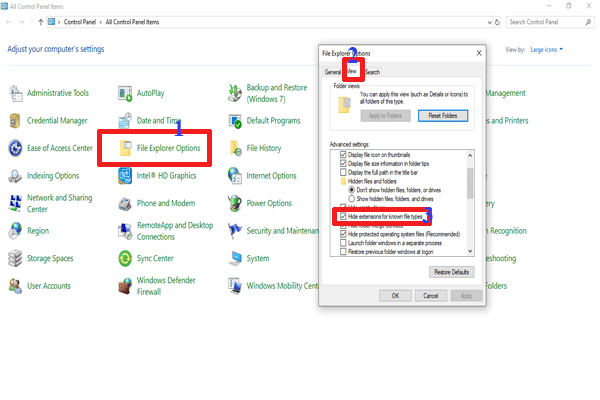This screenshot has width=600, height=400.
Task: Open the View by Large icons dropdown
Action: click(x=546, y=50)
